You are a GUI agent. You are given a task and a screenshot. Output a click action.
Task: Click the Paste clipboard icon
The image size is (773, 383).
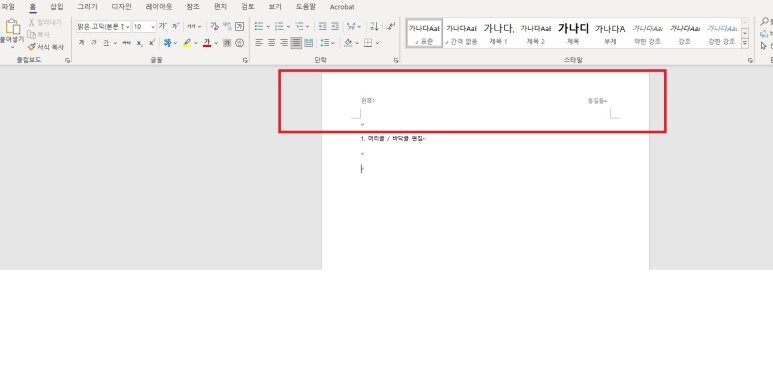(x=12, y=27)
